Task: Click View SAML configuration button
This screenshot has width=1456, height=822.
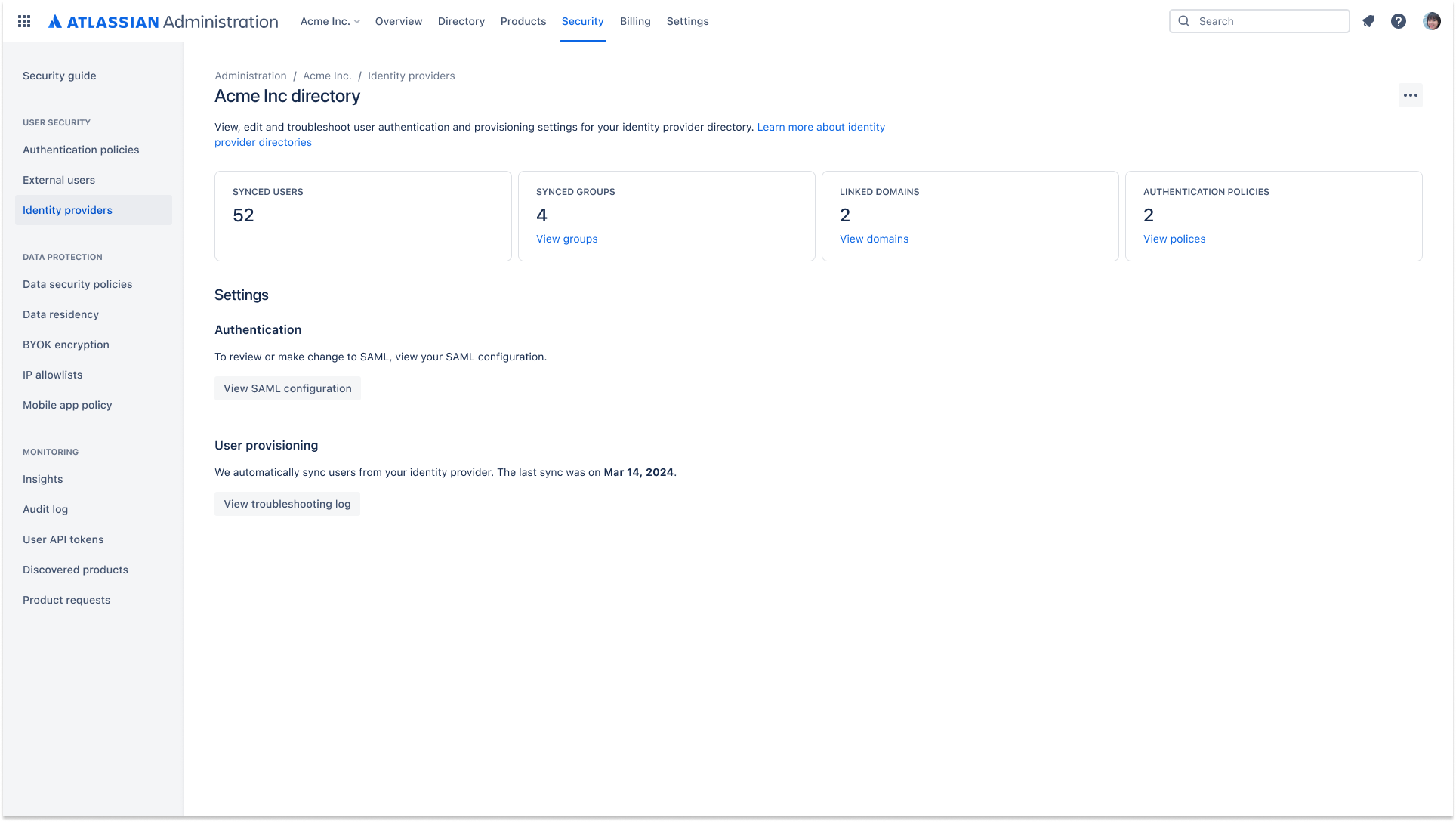Action: point(287,388)
